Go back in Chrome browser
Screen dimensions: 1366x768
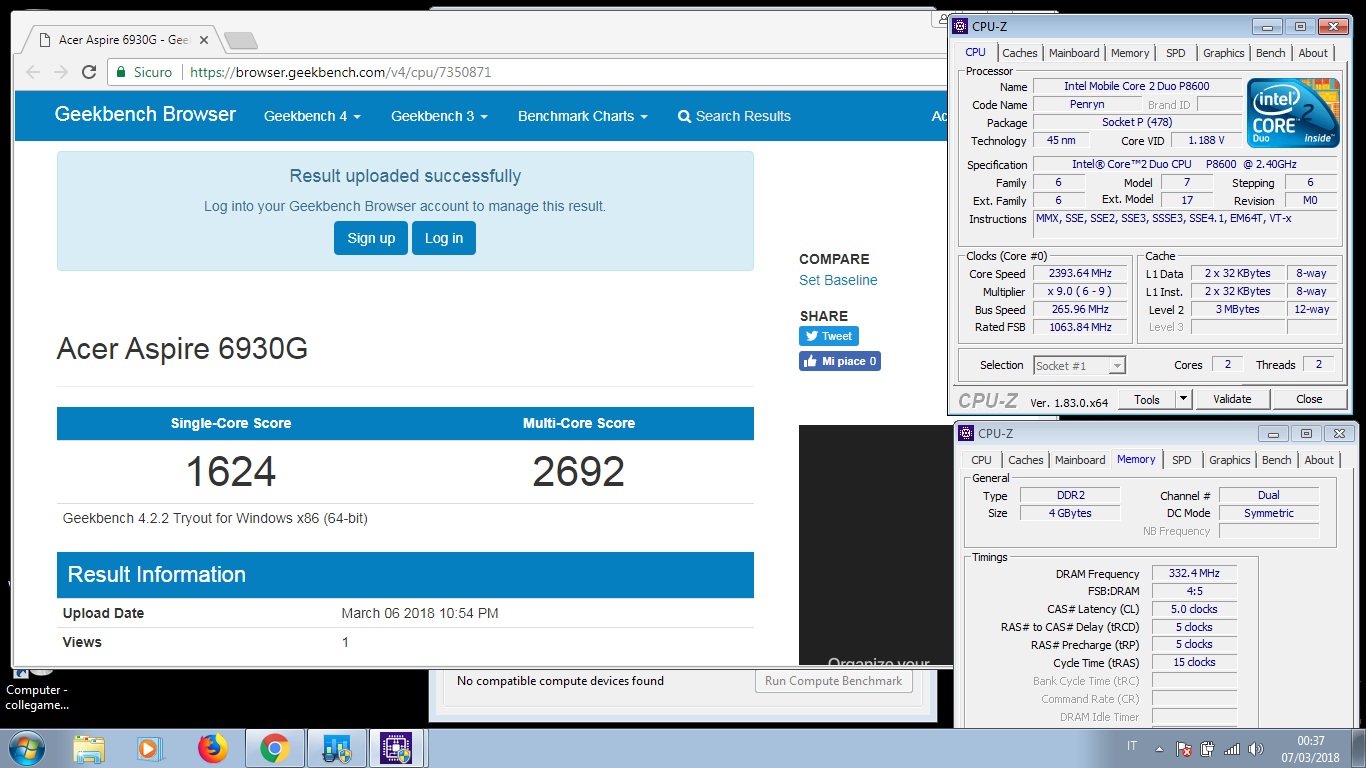point(33,72)
